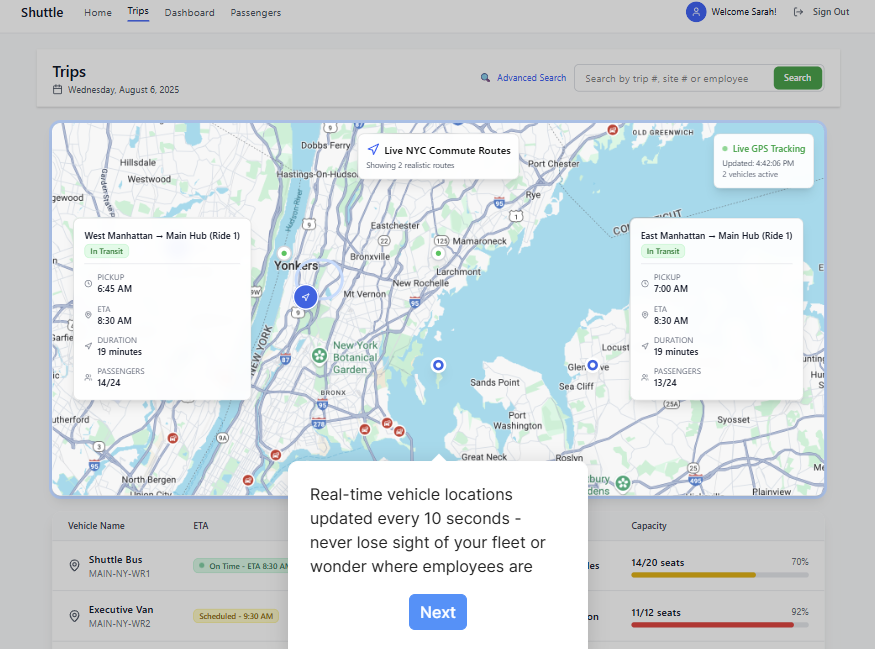Click the ETA pin icon on the East Manhattan card
Image resolution: width=875 pixels, height=649 pixels.
645,315
